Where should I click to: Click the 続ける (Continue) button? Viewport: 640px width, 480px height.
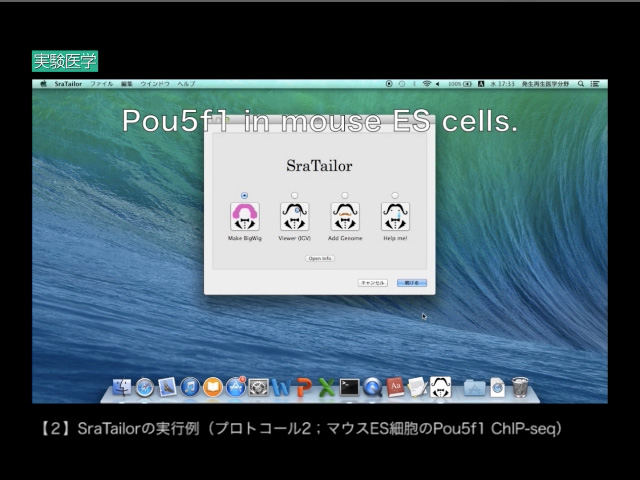click(x=411, y=283)
